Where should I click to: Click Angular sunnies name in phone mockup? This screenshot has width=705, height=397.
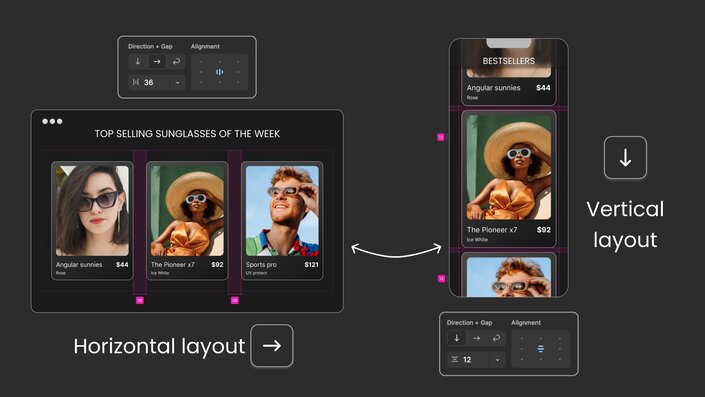[x=493, y=88]
